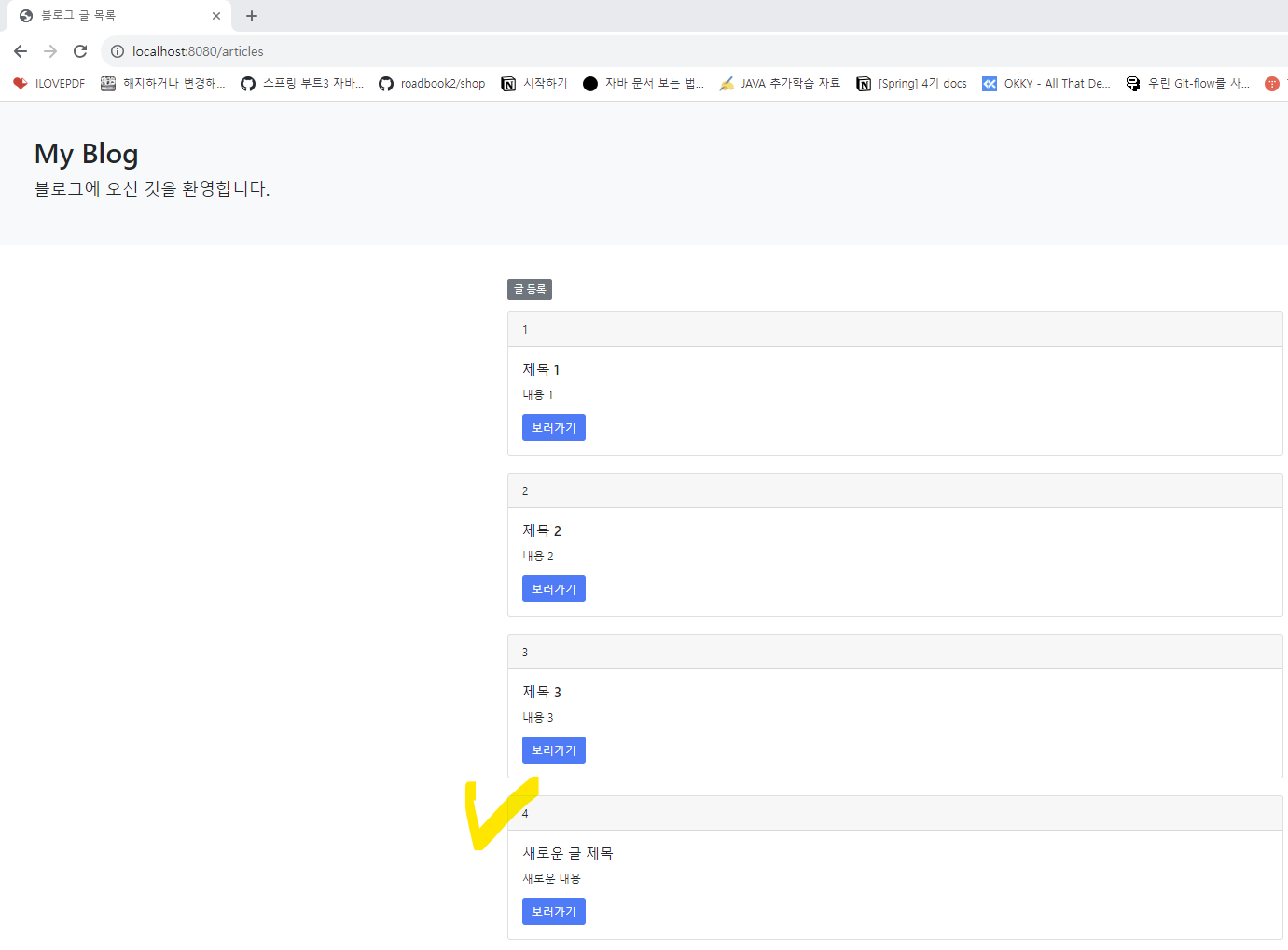Click card header number 2

(x=525, y=491)
